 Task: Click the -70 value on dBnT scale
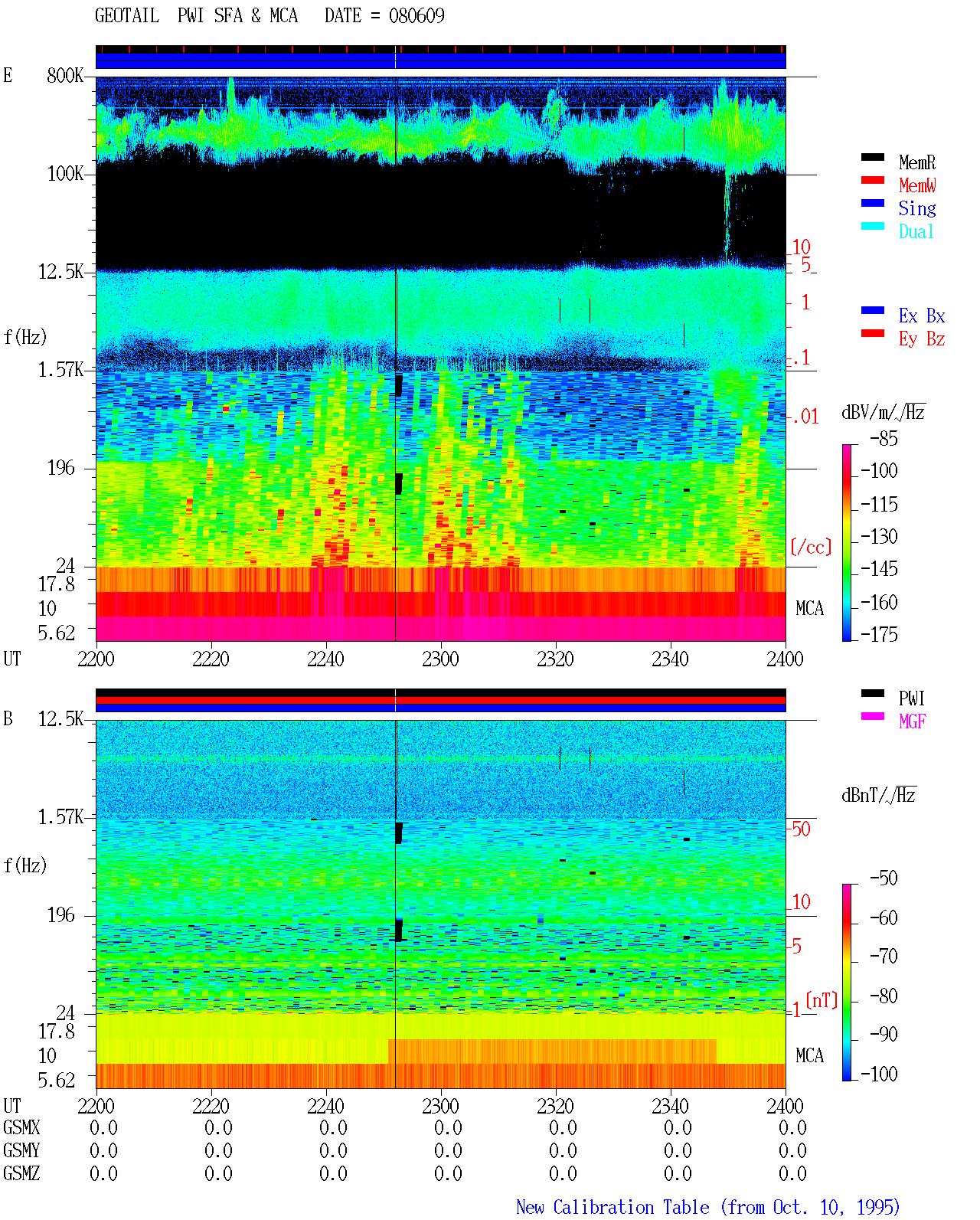click(x=884, y=956)
